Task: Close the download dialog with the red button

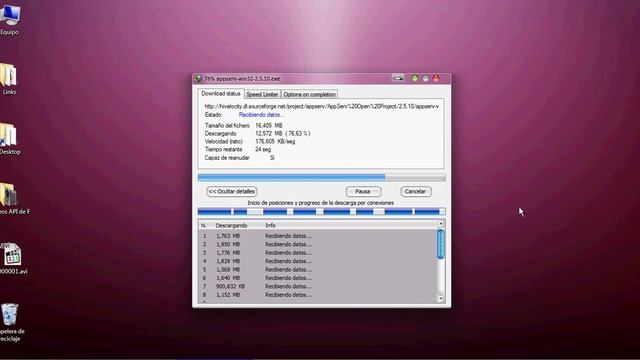Action: 436,78
